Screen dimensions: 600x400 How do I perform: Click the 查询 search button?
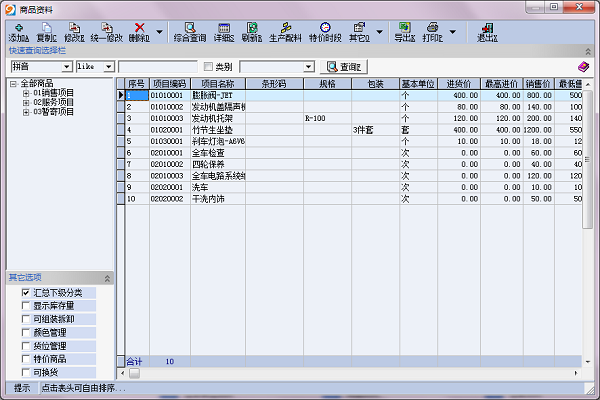click(x=344, y=67)
